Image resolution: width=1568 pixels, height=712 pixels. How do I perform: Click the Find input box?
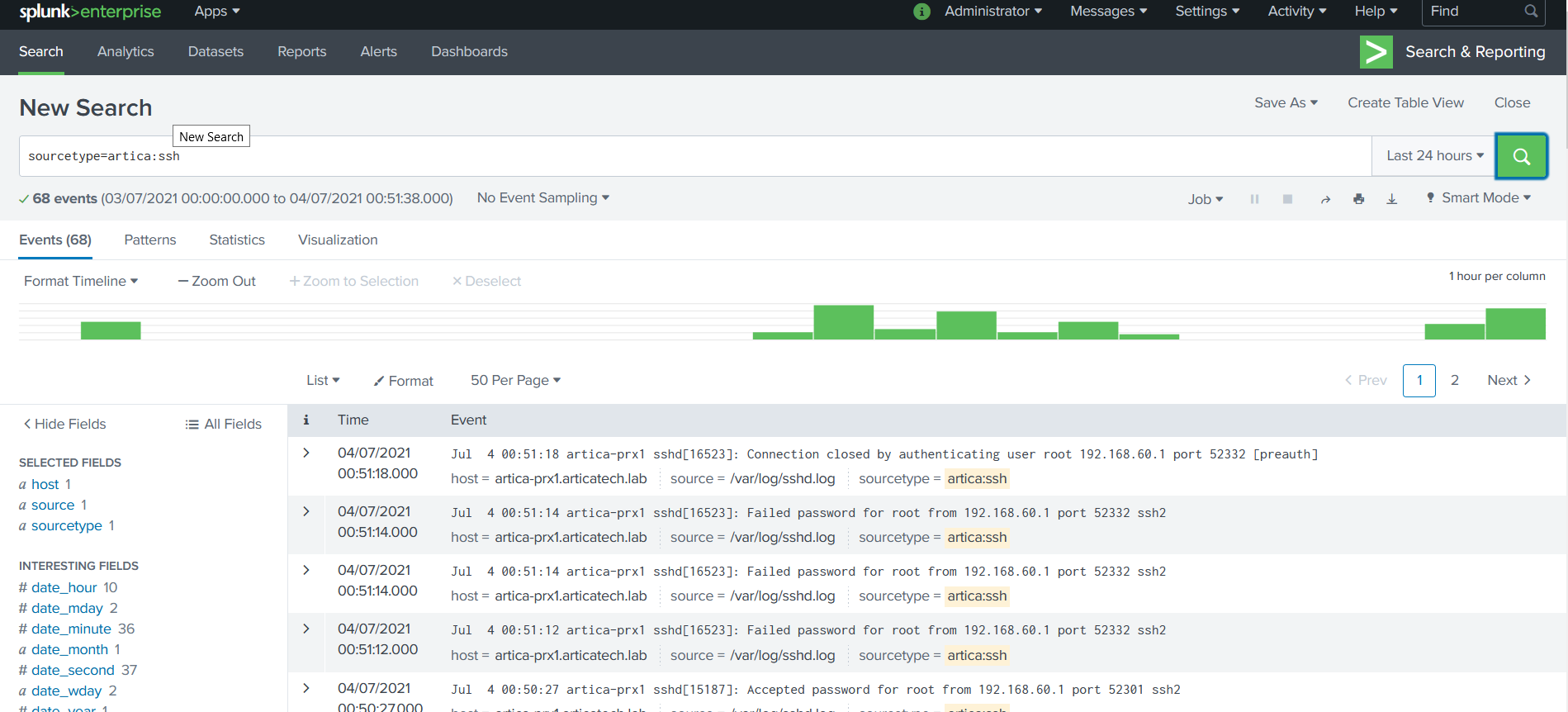click(1483, 12)
